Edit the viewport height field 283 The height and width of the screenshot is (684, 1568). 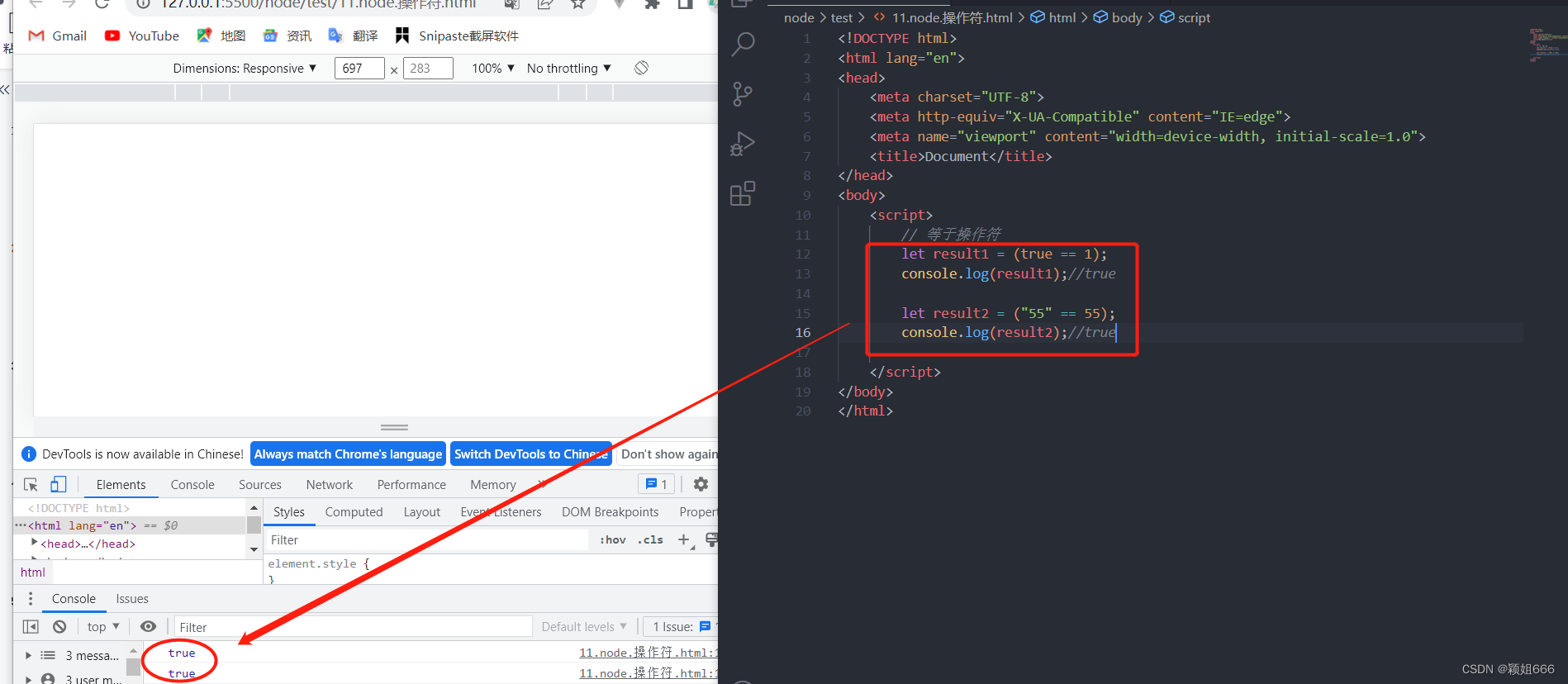tap(428, 68)
